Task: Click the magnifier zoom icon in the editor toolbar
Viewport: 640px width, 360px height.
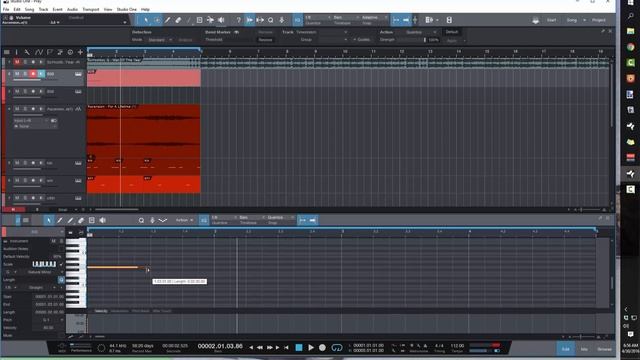Action: tap(141, 220)
